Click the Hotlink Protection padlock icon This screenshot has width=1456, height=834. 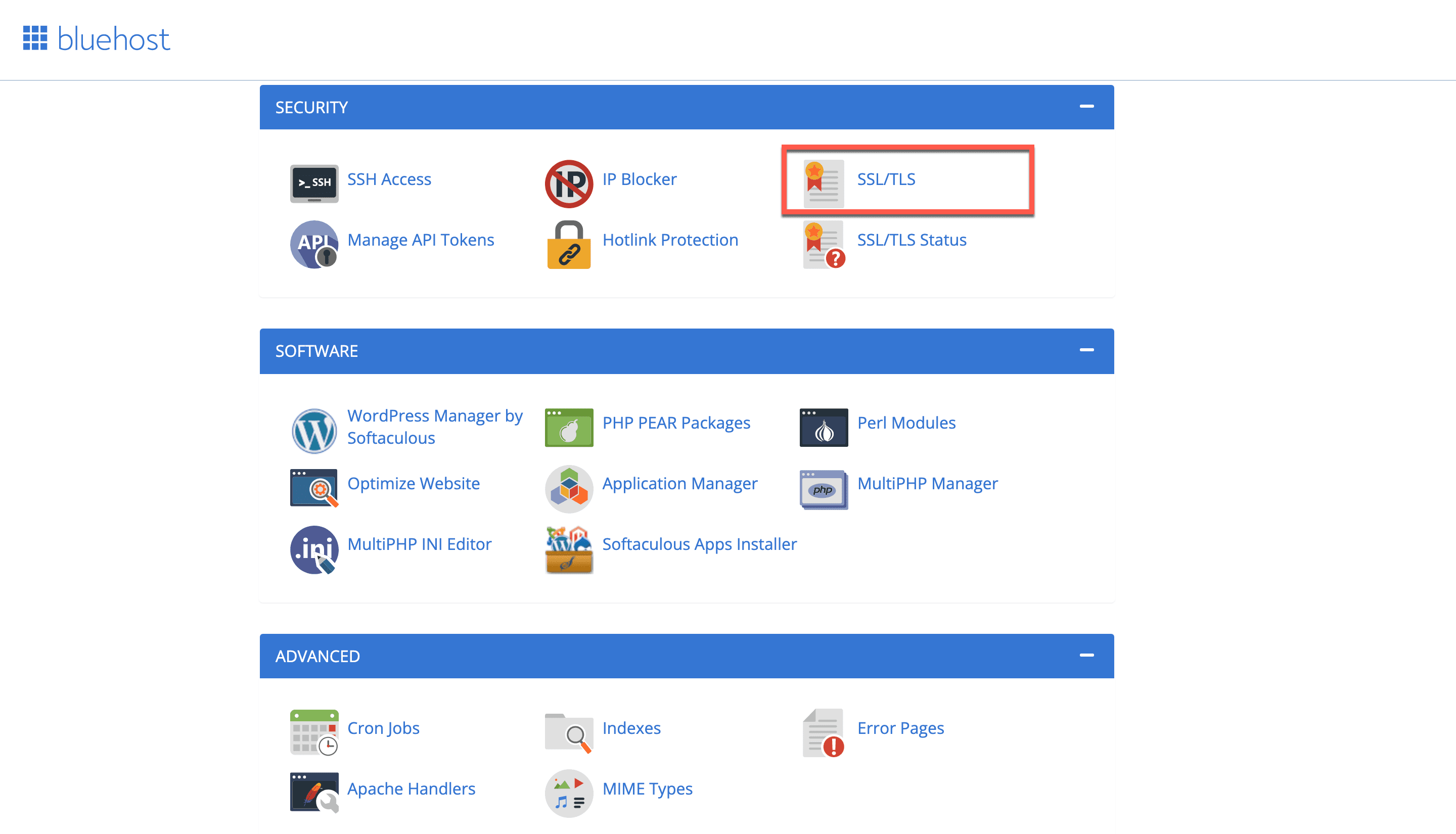568,245
